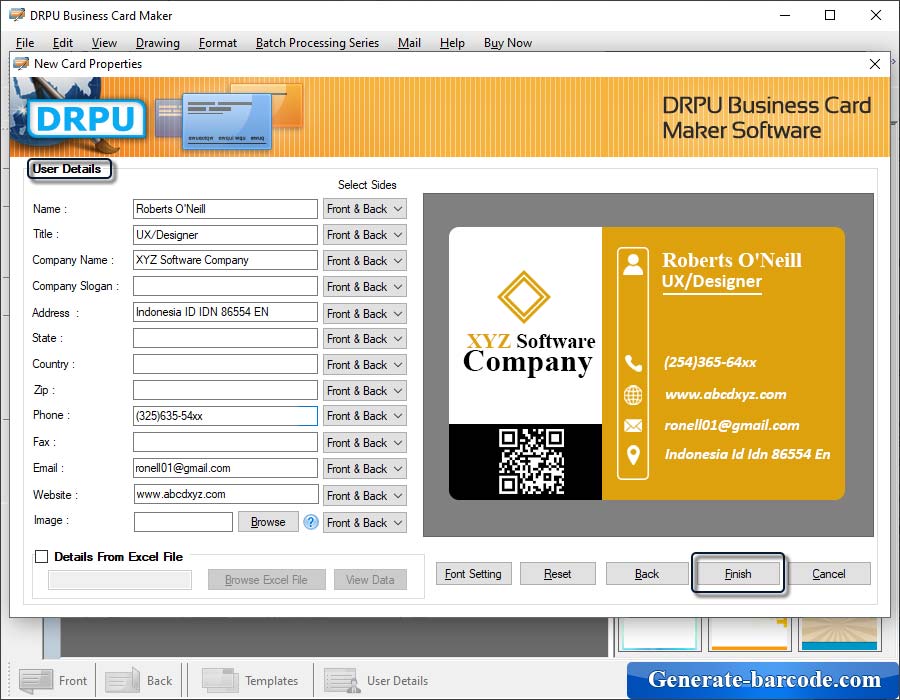Enable Details From Excel File checkbox
The height and width of the screenshot is (700, 900).
point(41,557)
